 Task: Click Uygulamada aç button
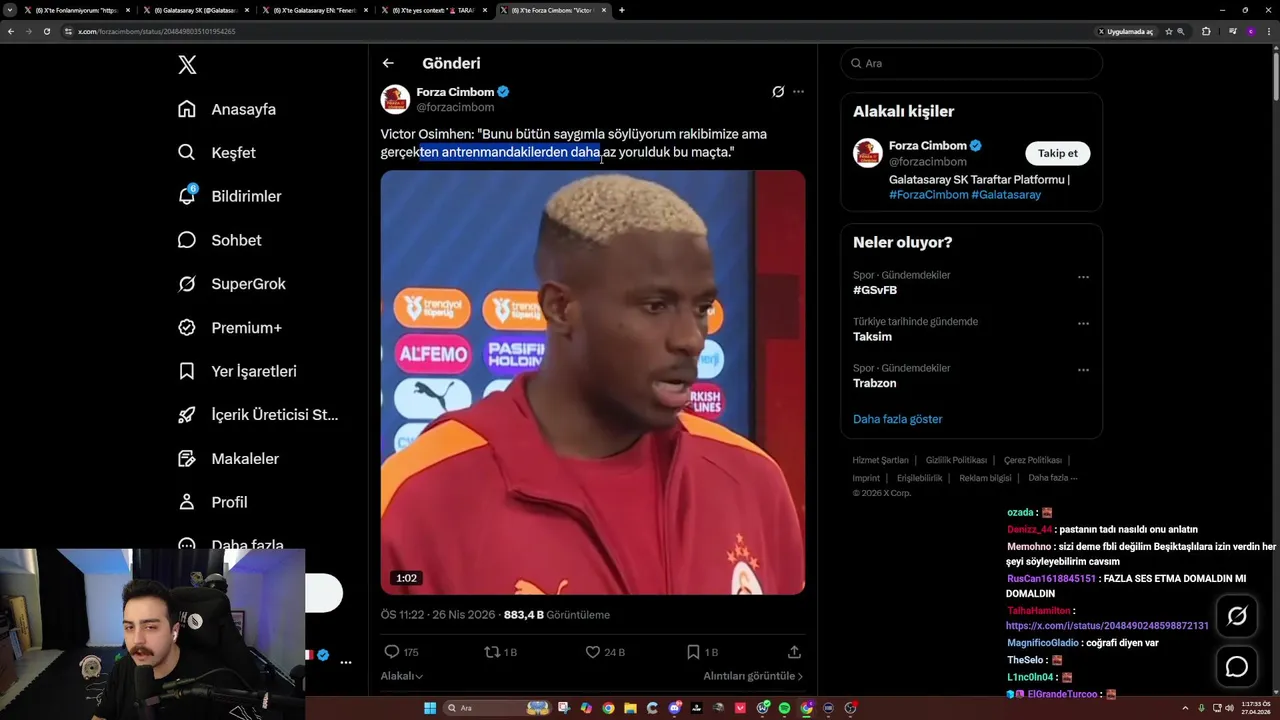(x=1126, y=31)
